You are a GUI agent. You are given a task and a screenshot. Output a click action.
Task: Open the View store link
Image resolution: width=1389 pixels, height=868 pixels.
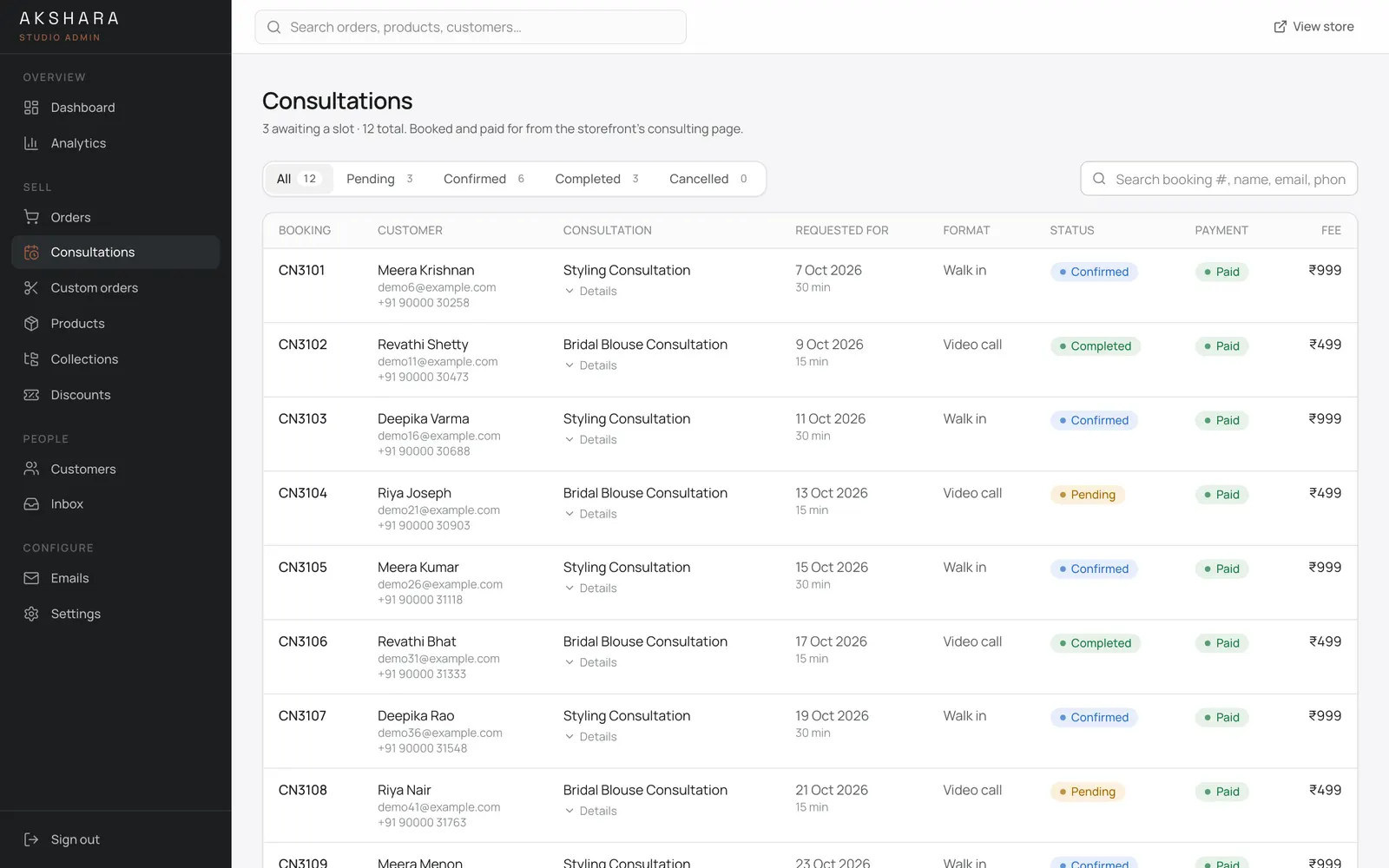[1313, 27]
